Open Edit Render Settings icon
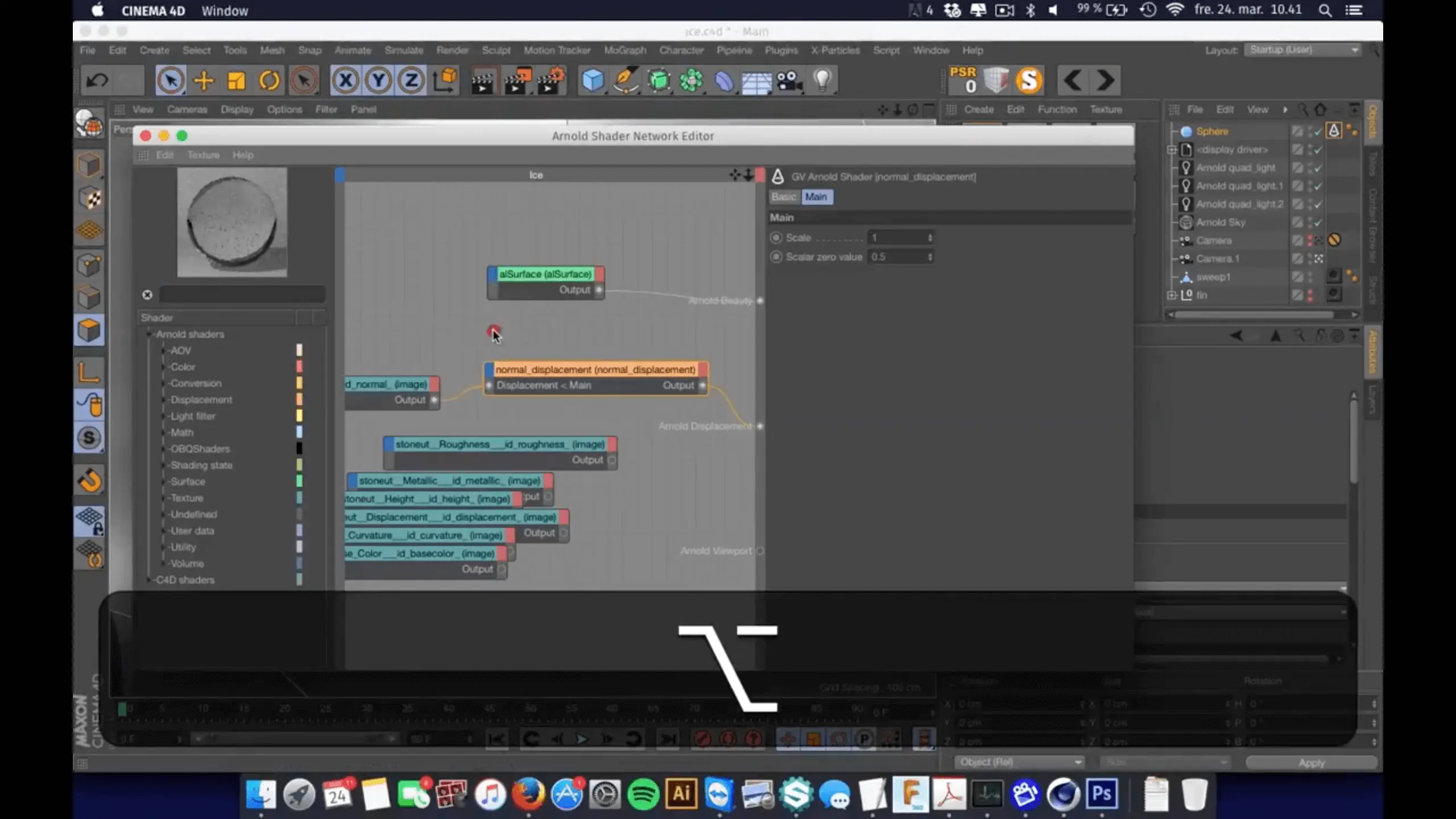Viewport: 1456px width, 819px height. click(x=551, y=81)
